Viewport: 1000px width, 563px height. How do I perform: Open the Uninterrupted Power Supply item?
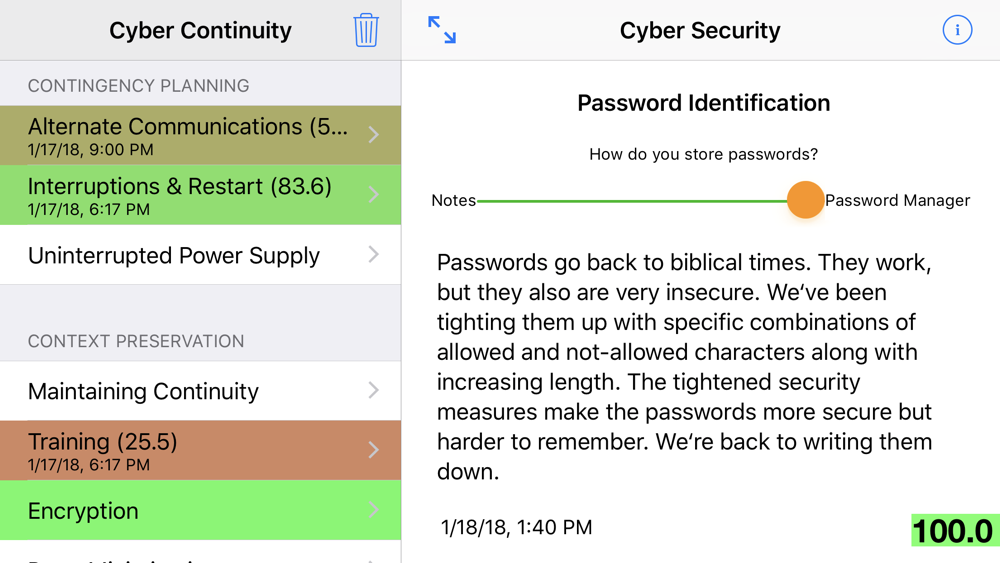[x=200, y=255]
